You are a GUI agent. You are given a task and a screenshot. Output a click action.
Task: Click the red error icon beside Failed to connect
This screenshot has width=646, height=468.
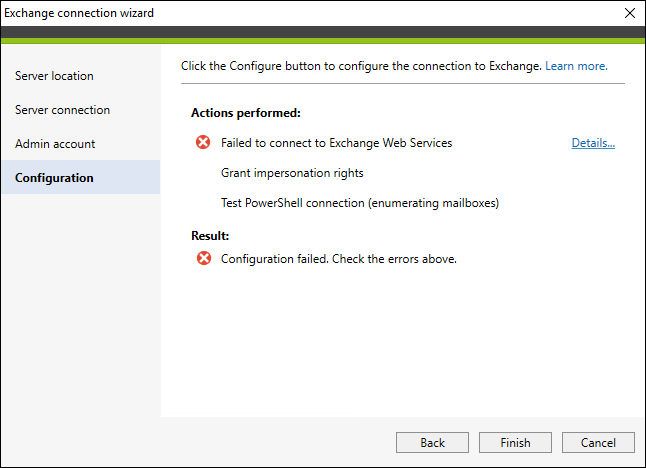point(203,142)
